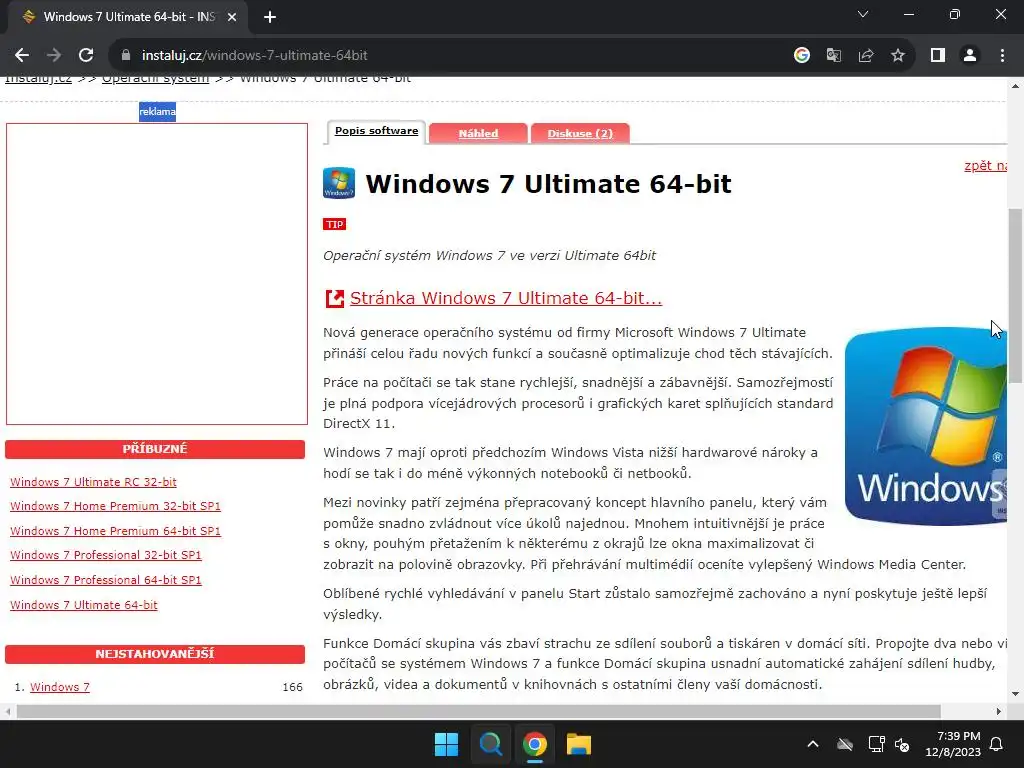Click the reklama label
This screenshot has height=768, width=1024.
point(157,112)
